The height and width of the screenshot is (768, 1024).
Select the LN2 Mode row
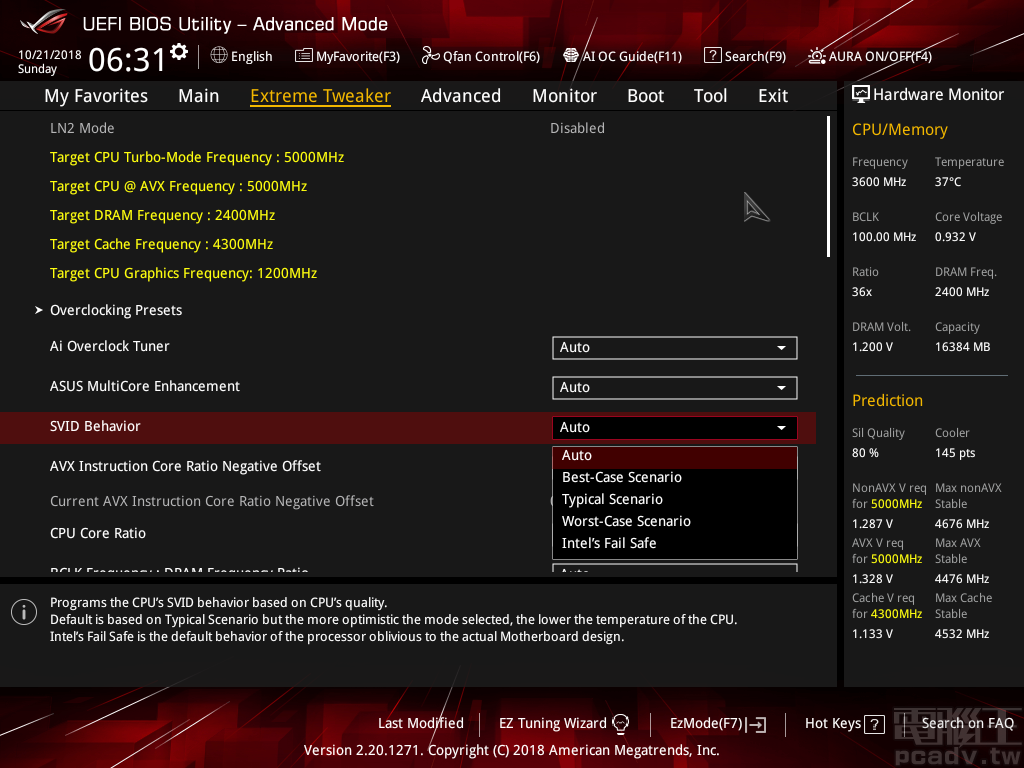point(408,128)
